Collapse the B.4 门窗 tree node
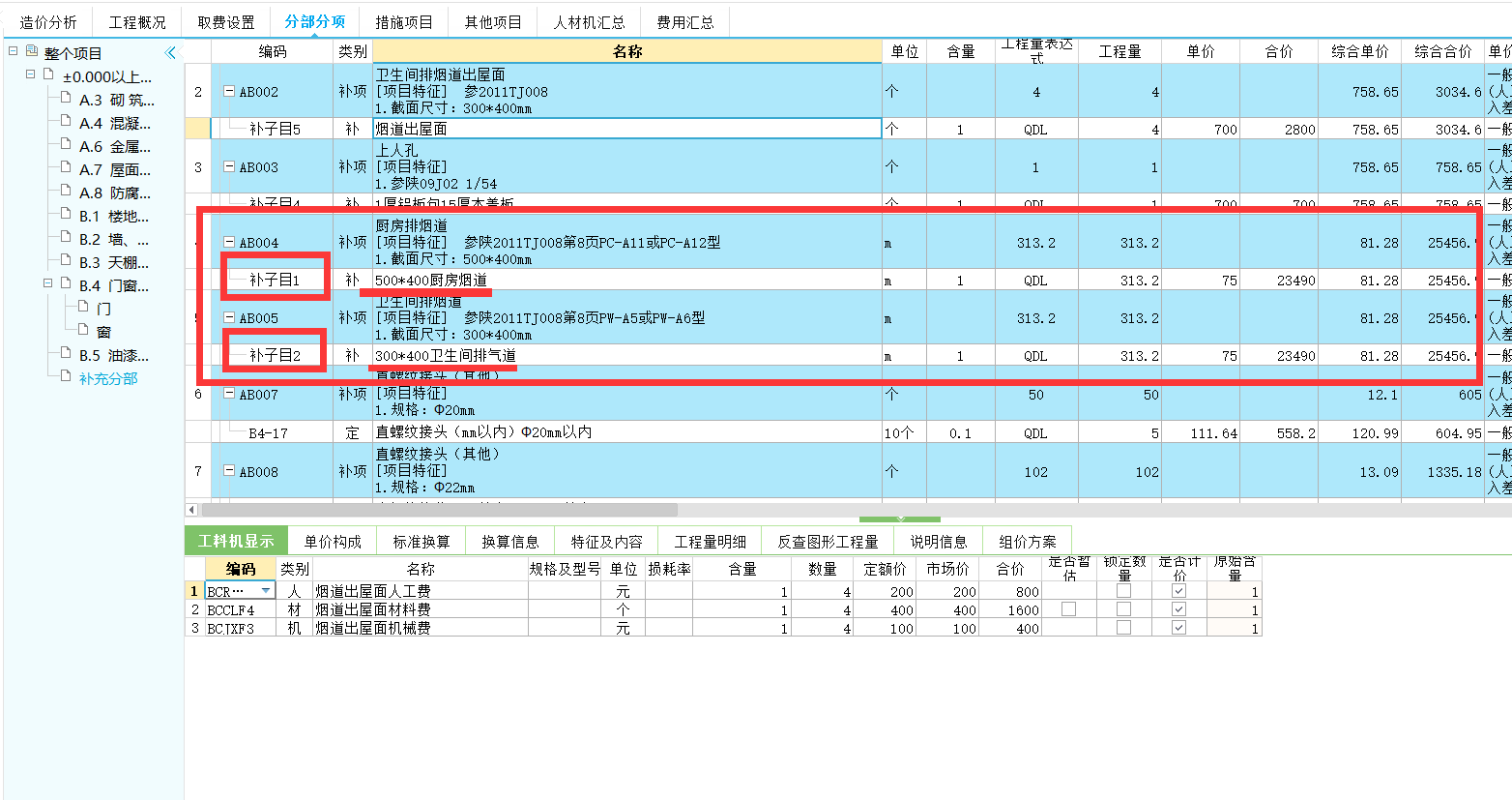The image size is (1512, 800). [48, 284]
